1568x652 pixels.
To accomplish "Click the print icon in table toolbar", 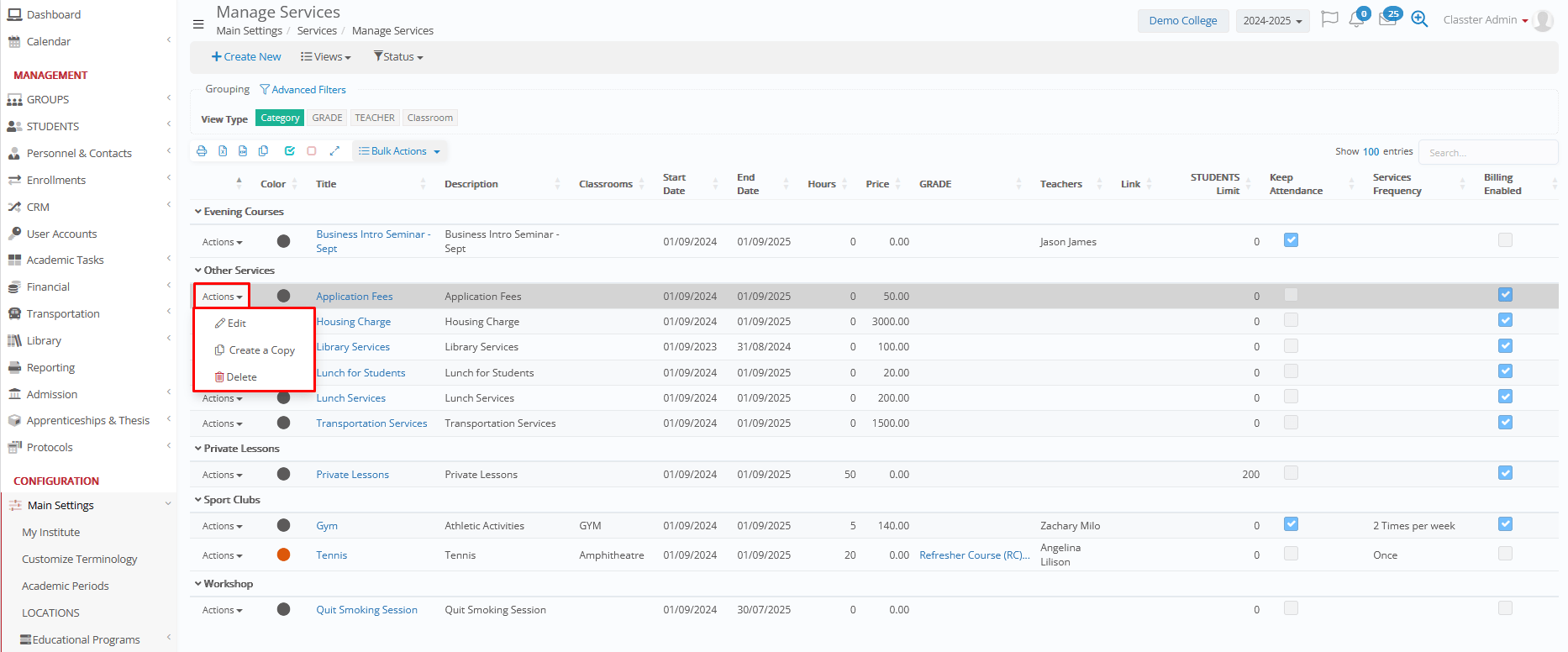I will click(202, 151).
